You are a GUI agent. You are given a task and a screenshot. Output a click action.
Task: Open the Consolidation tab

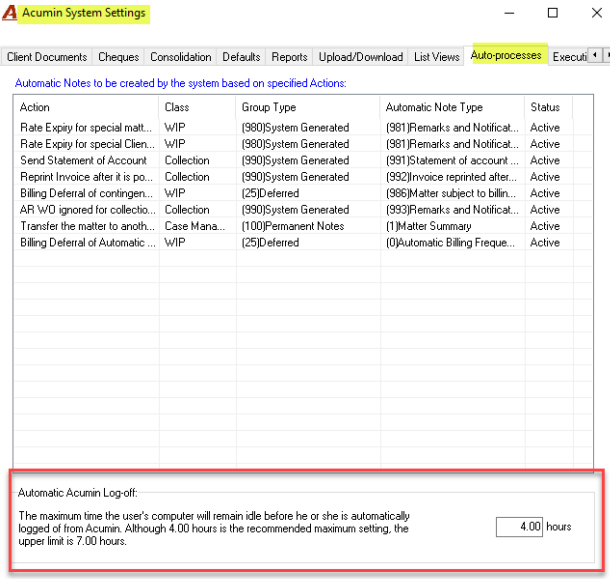point(181,57)
